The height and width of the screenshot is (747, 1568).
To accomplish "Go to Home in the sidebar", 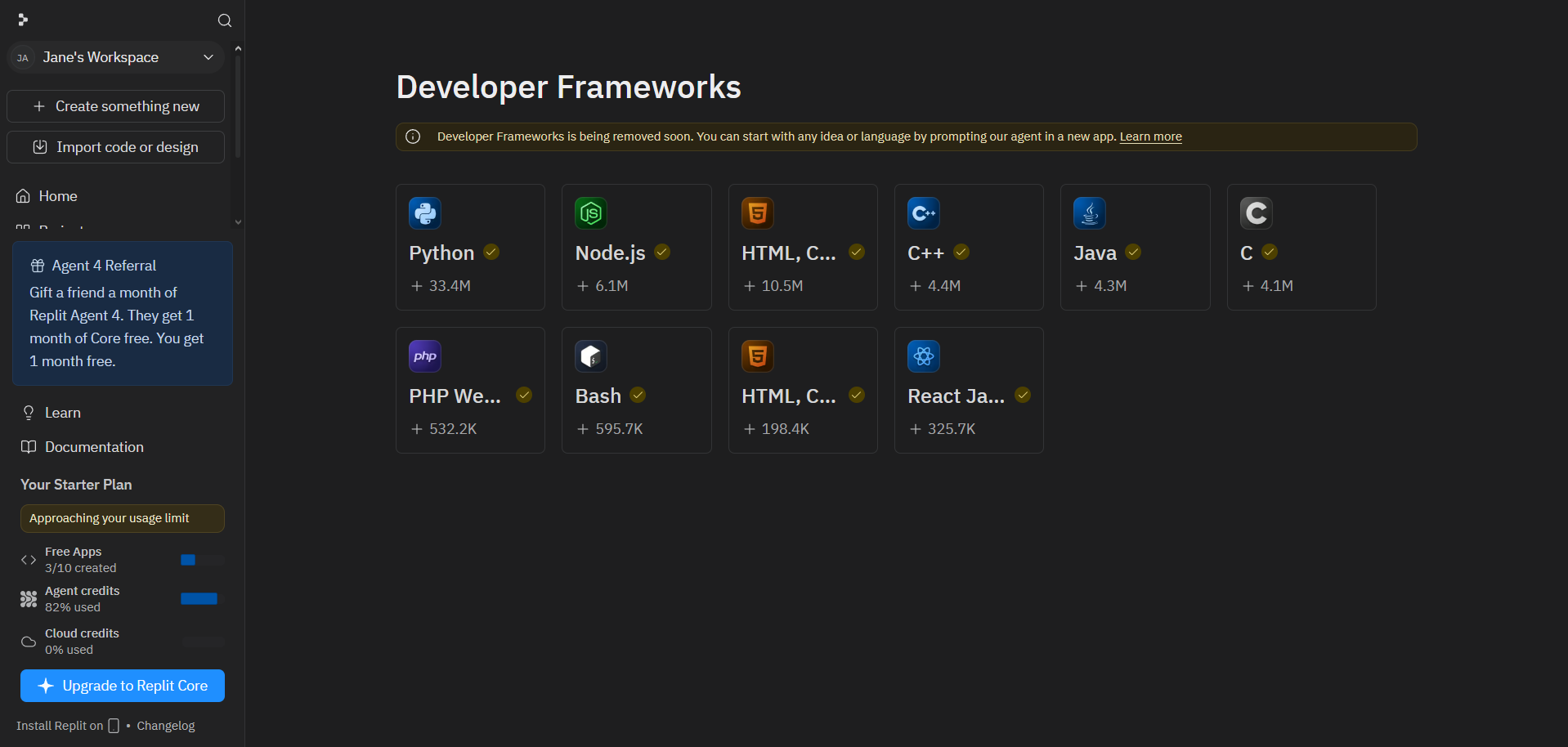I will (x=58, y=196).
